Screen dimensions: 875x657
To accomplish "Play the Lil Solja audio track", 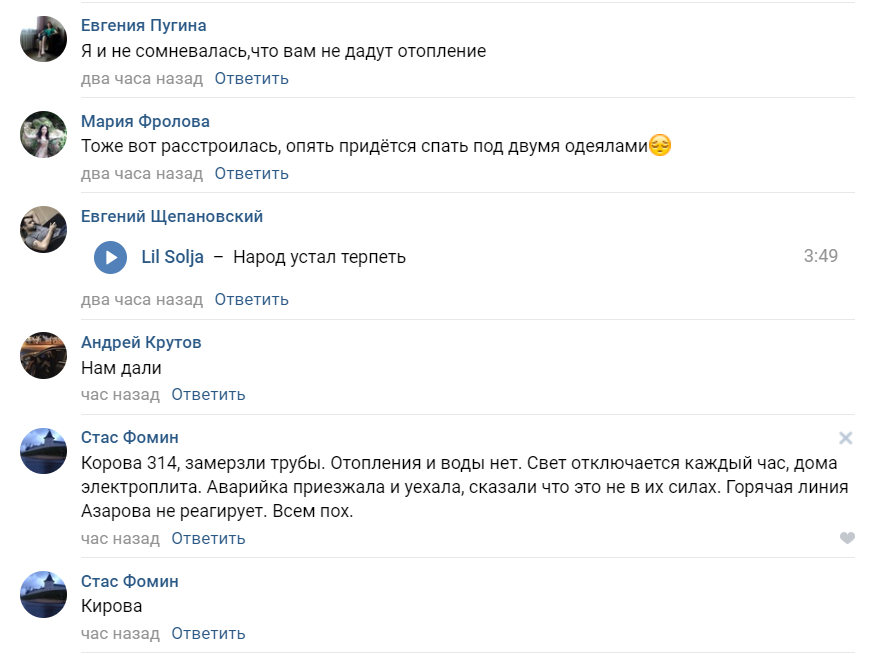I will click(x=110, y=257).
